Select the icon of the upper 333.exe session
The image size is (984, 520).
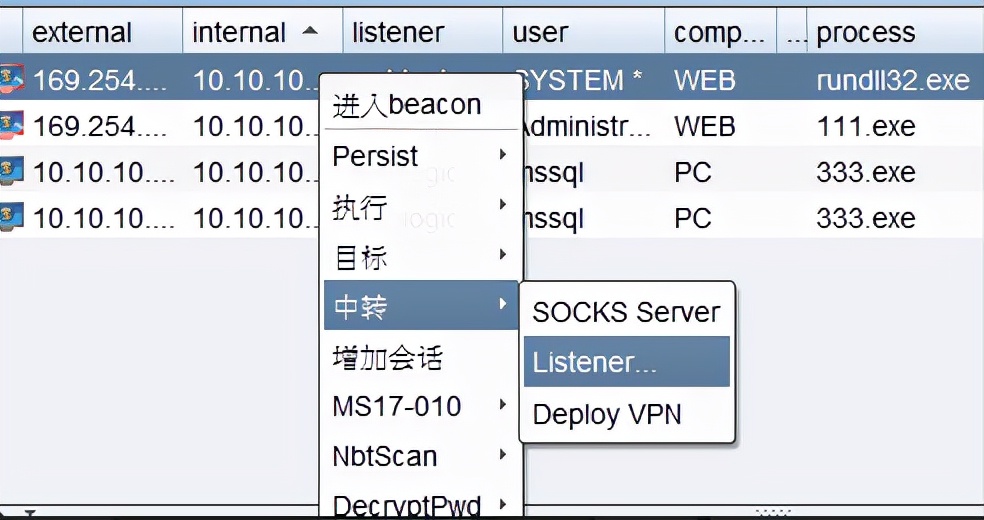click(12, 172)
